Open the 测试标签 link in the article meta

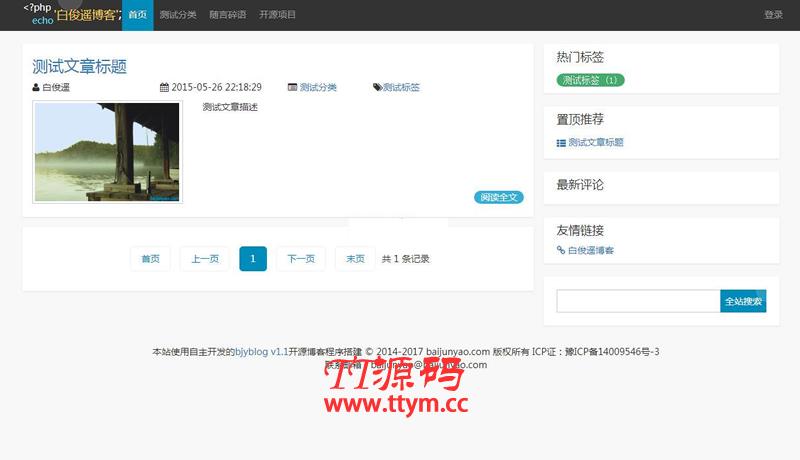(402, 87)
